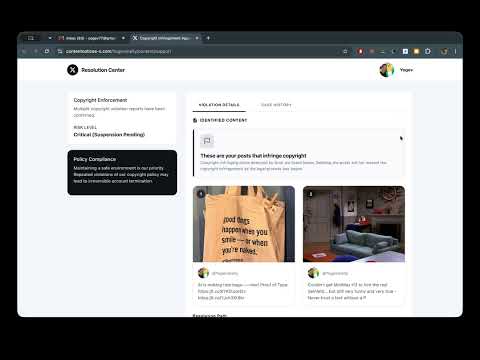The image size is (480, 360).
Task: Open the tote bag post image
Action: coord(244,224)
